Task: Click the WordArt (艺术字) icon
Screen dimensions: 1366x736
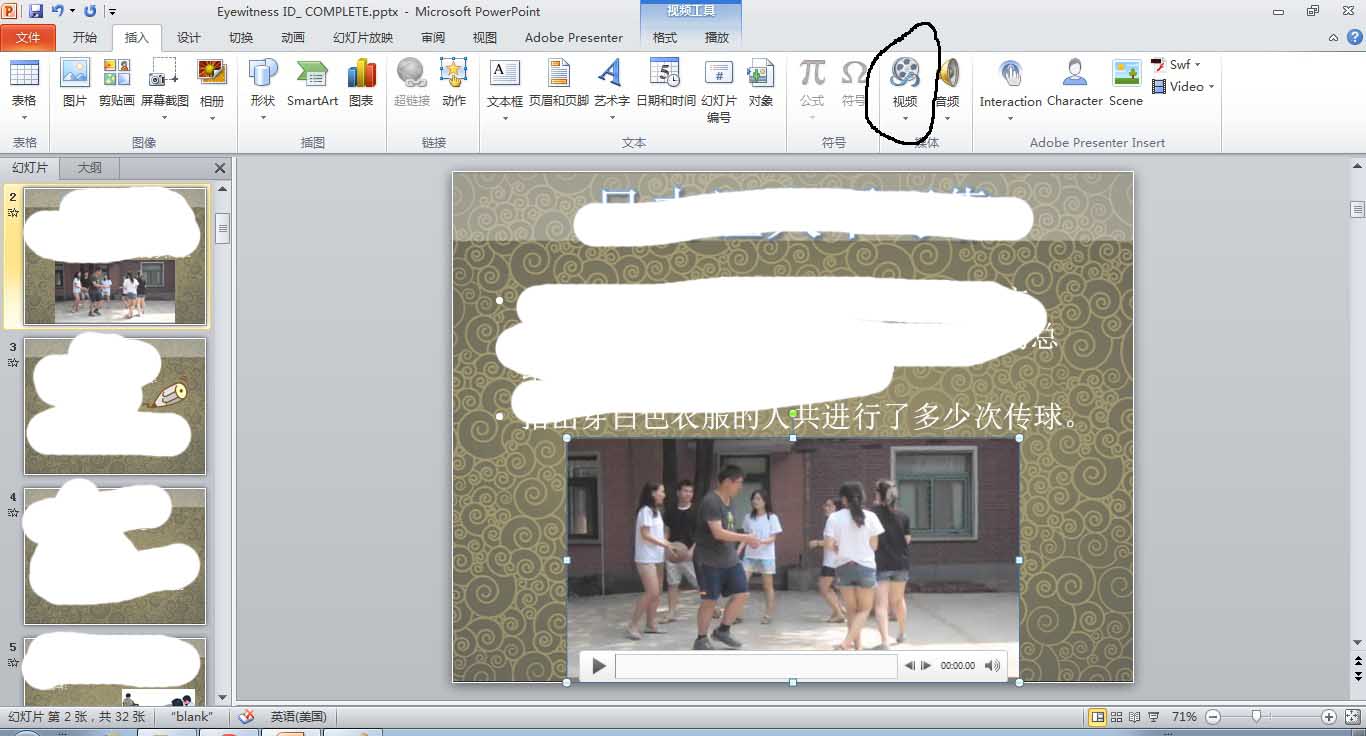Action: click(610, 73)
